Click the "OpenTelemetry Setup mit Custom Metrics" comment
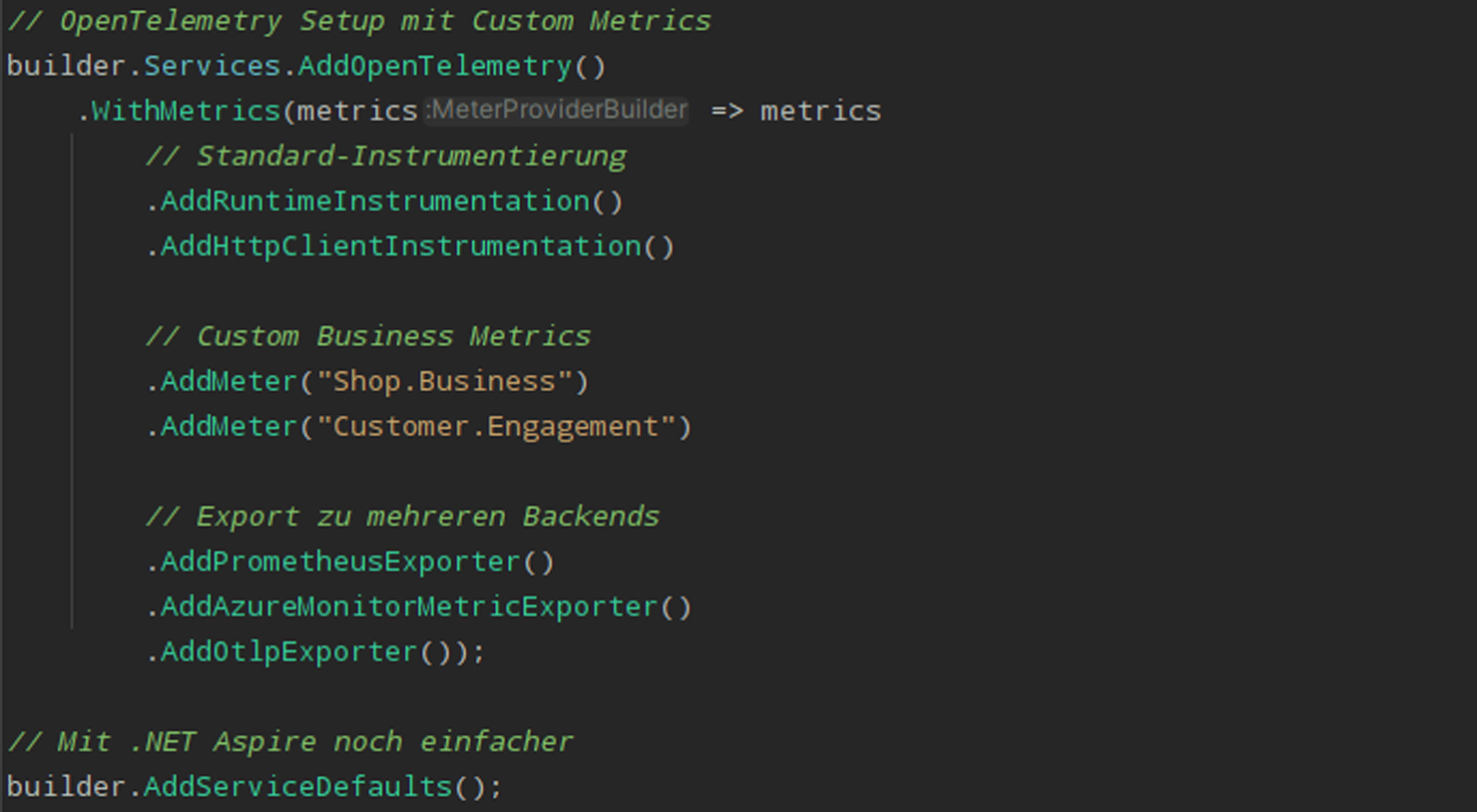Viewport: 1477px width, 812px height. tap(359, 22)
